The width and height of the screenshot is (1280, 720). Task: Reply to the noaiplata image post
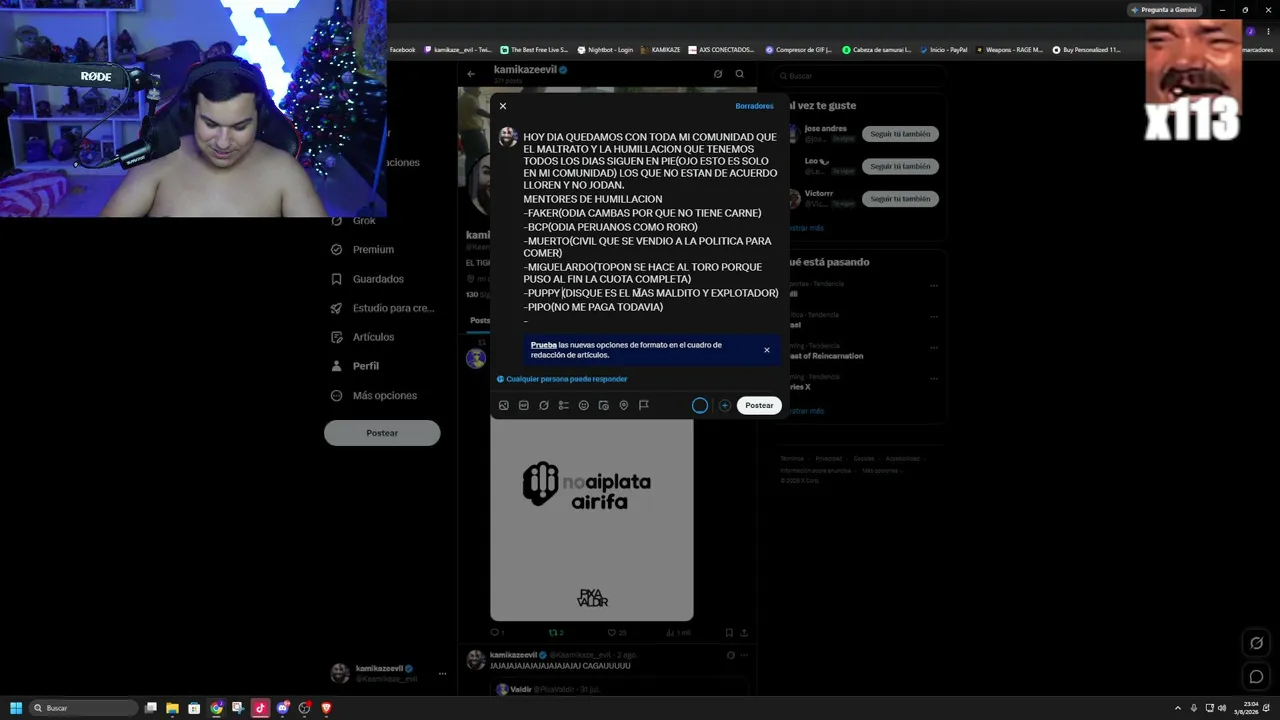495,633
